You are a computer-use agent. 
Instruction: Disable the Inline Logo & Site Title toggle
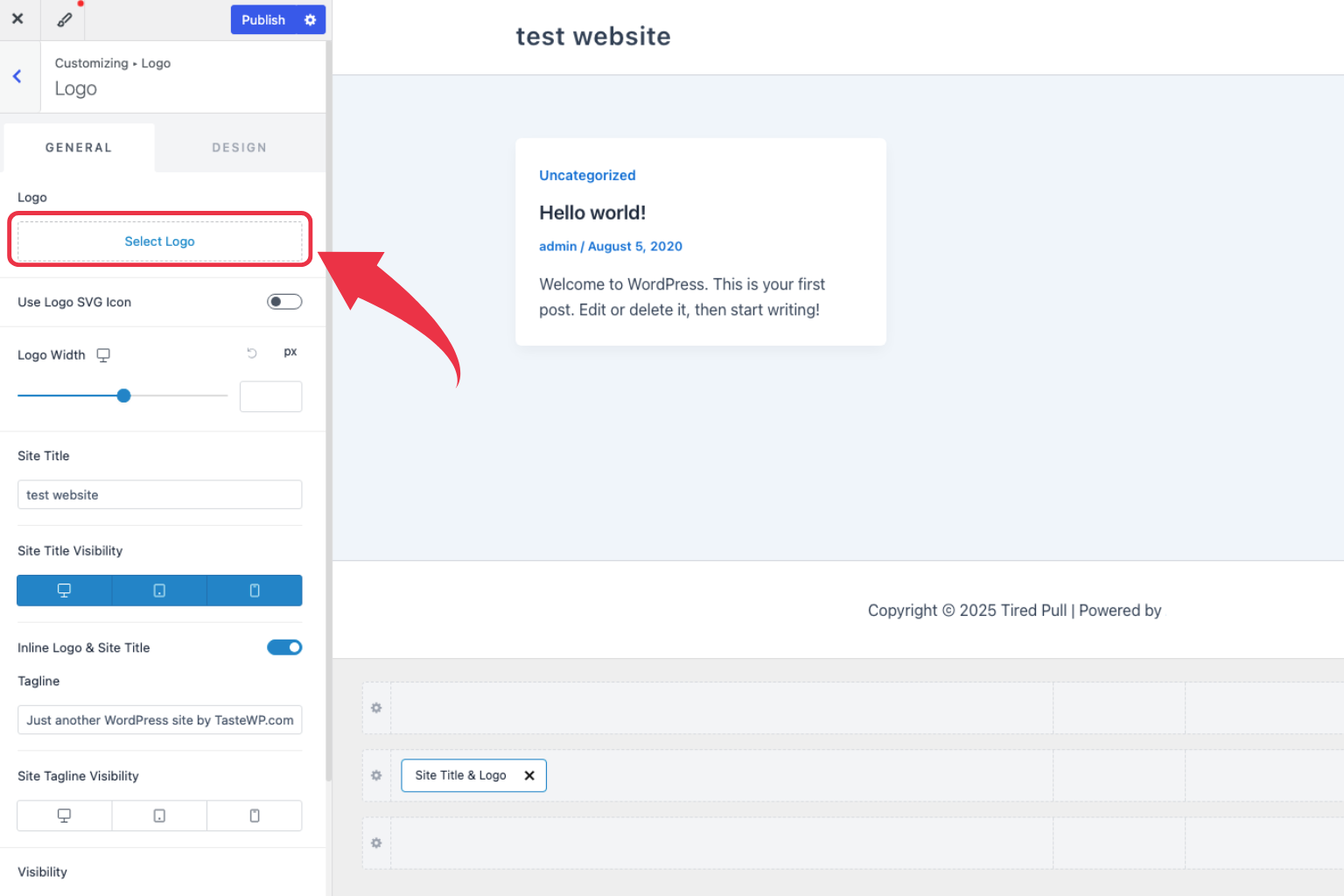(284, 647)
